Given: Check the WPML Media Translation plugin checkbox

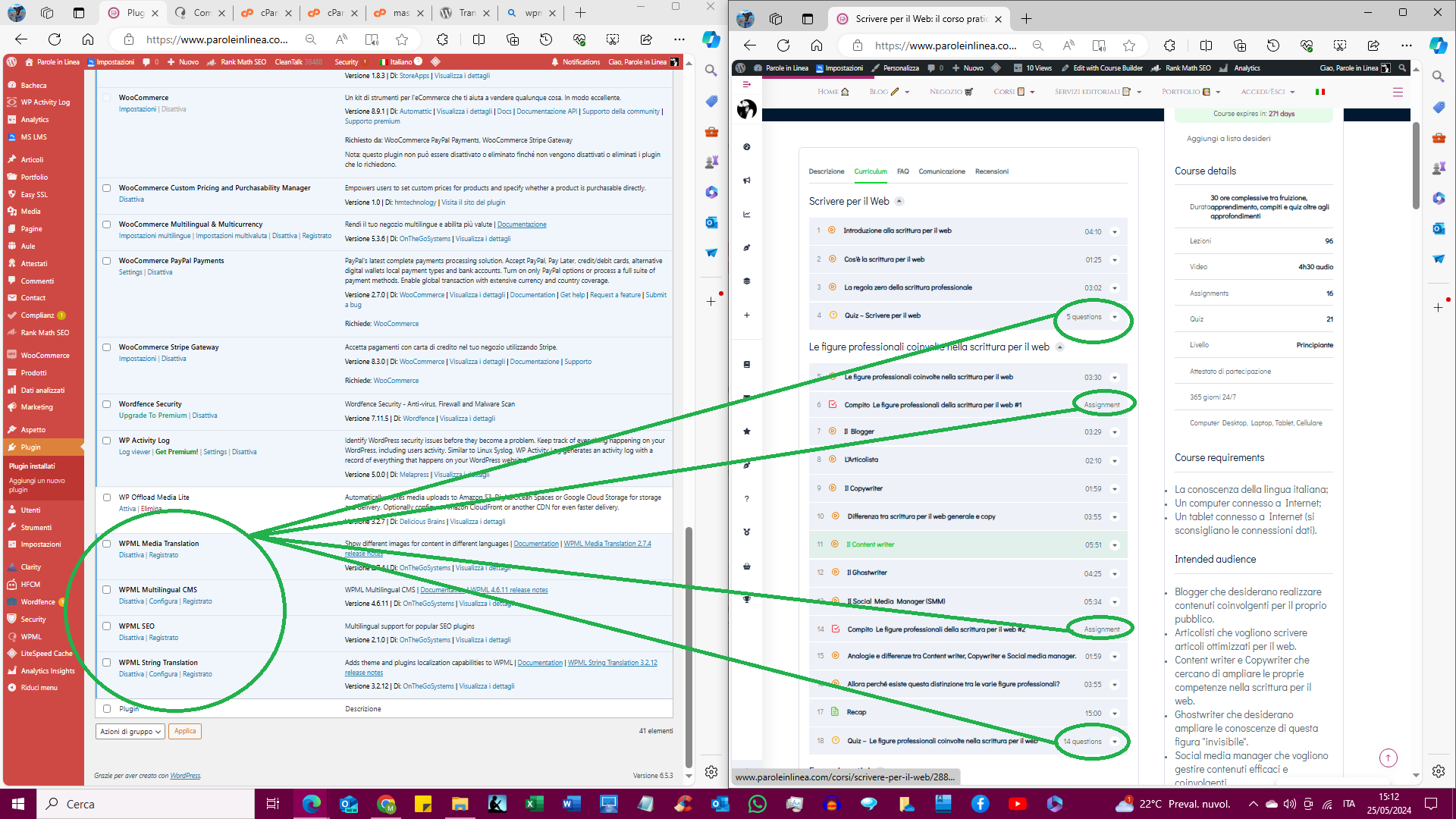Looking at the screenshot, I should tap(107, 544).
